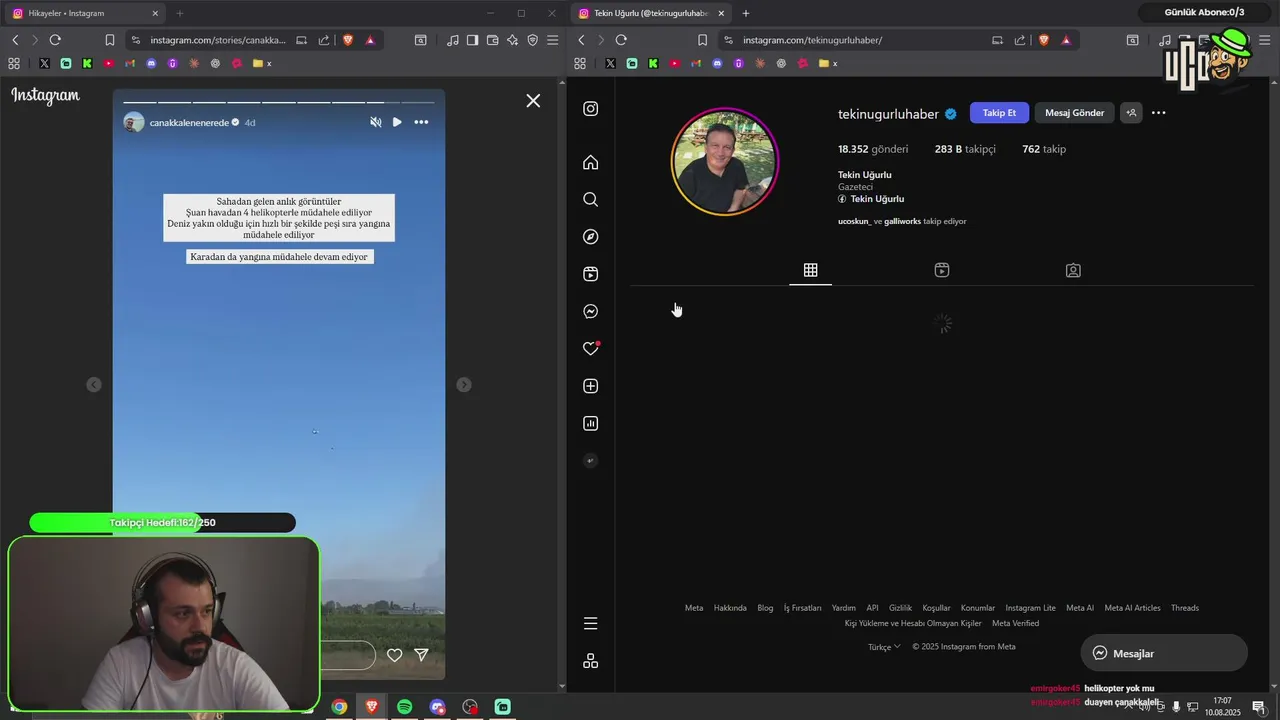Open bookmark folder x in left window
The width and height of the screenshot is (1280, 720).
(262, 63)
